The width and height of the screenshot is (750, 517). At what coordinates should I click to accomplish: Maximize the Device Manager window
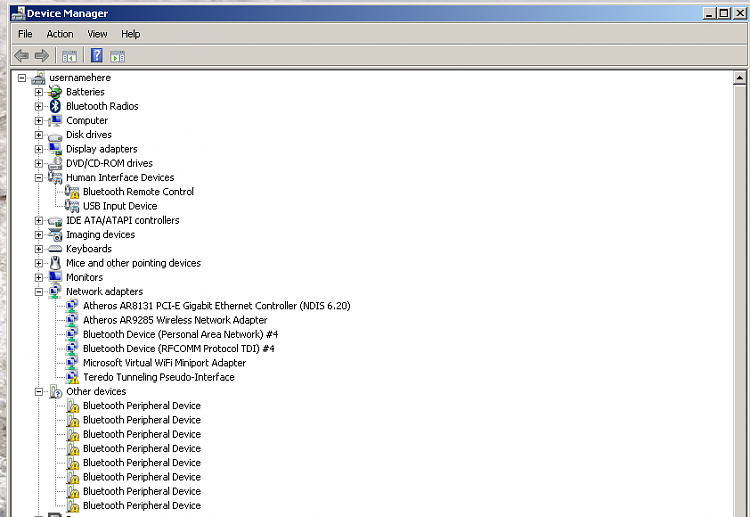coord(724,13)
